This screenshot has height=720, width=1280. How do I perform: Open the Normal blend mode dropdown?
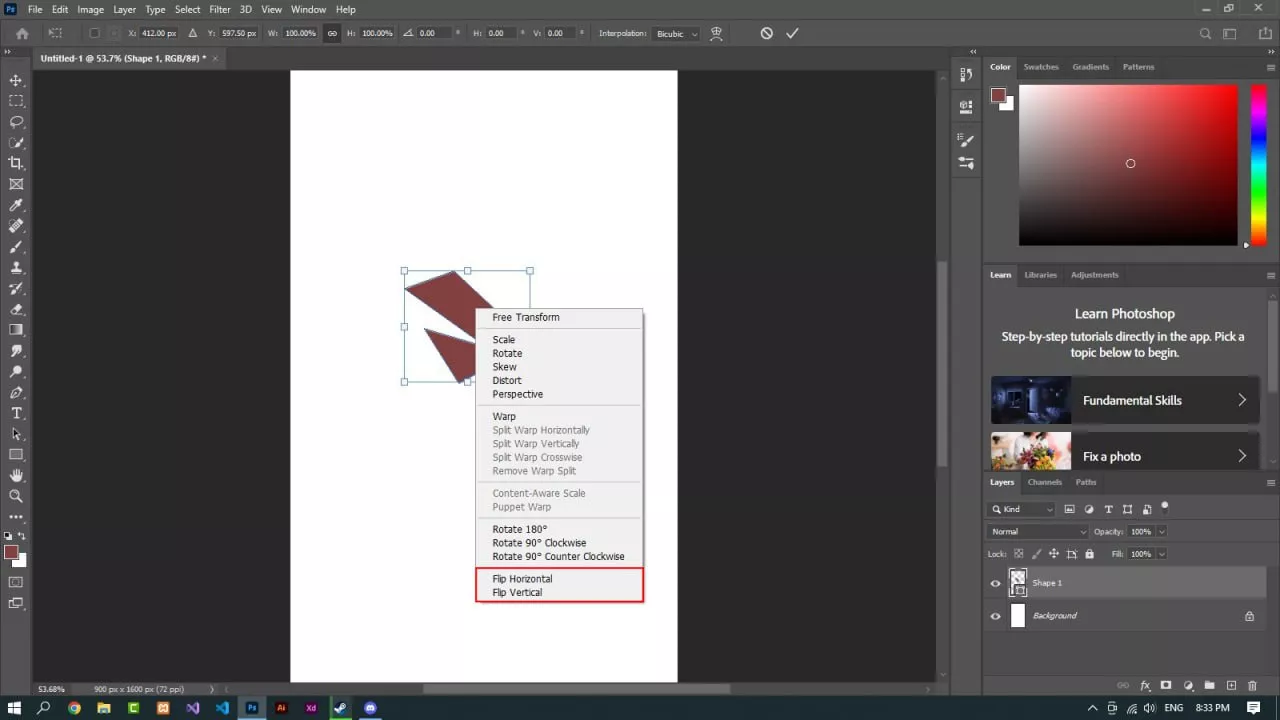(x=1037, y=532)
